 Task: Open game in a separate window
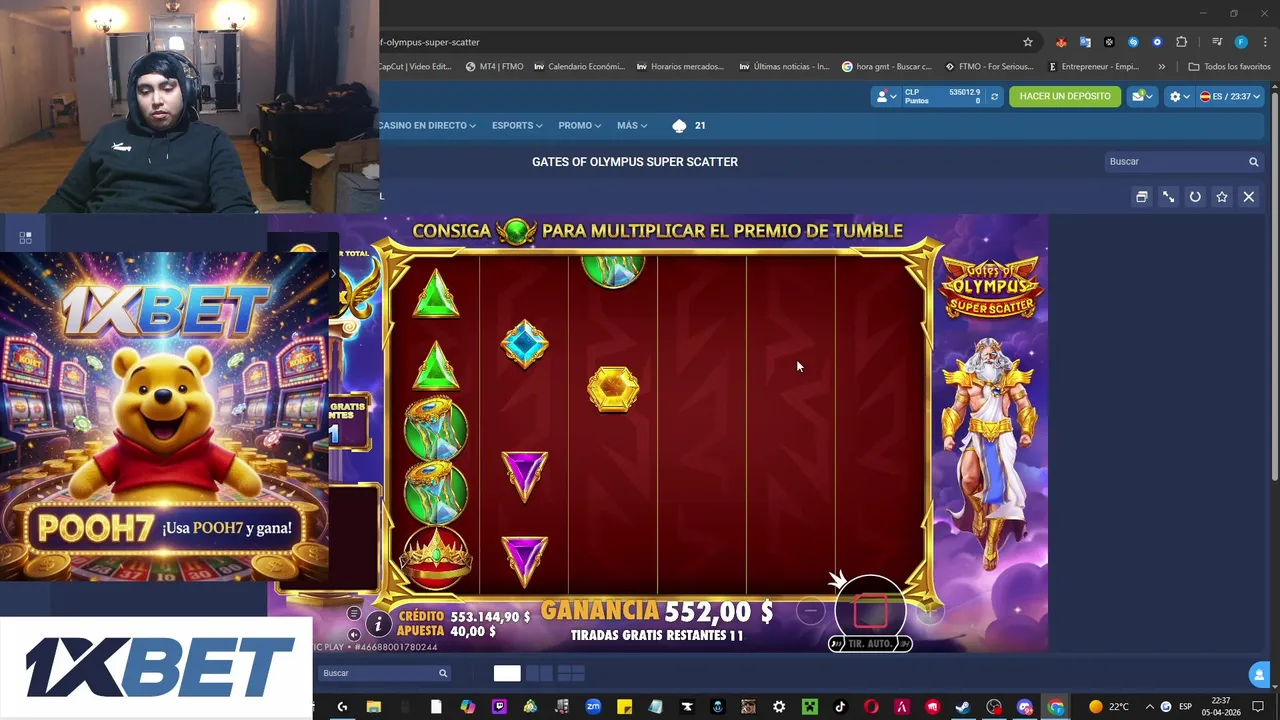(1141, 197)
